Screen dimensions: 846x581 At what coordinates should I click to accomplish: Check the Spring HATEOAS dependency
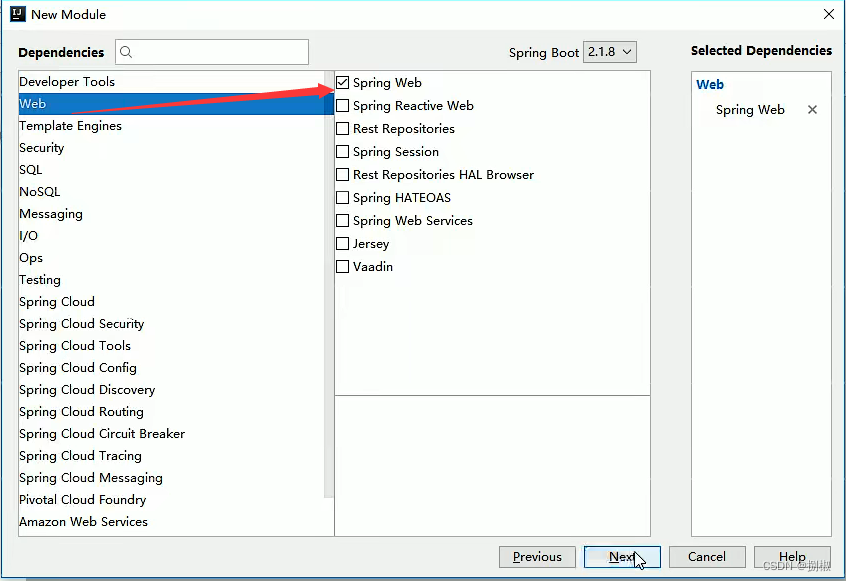point(343,197)
